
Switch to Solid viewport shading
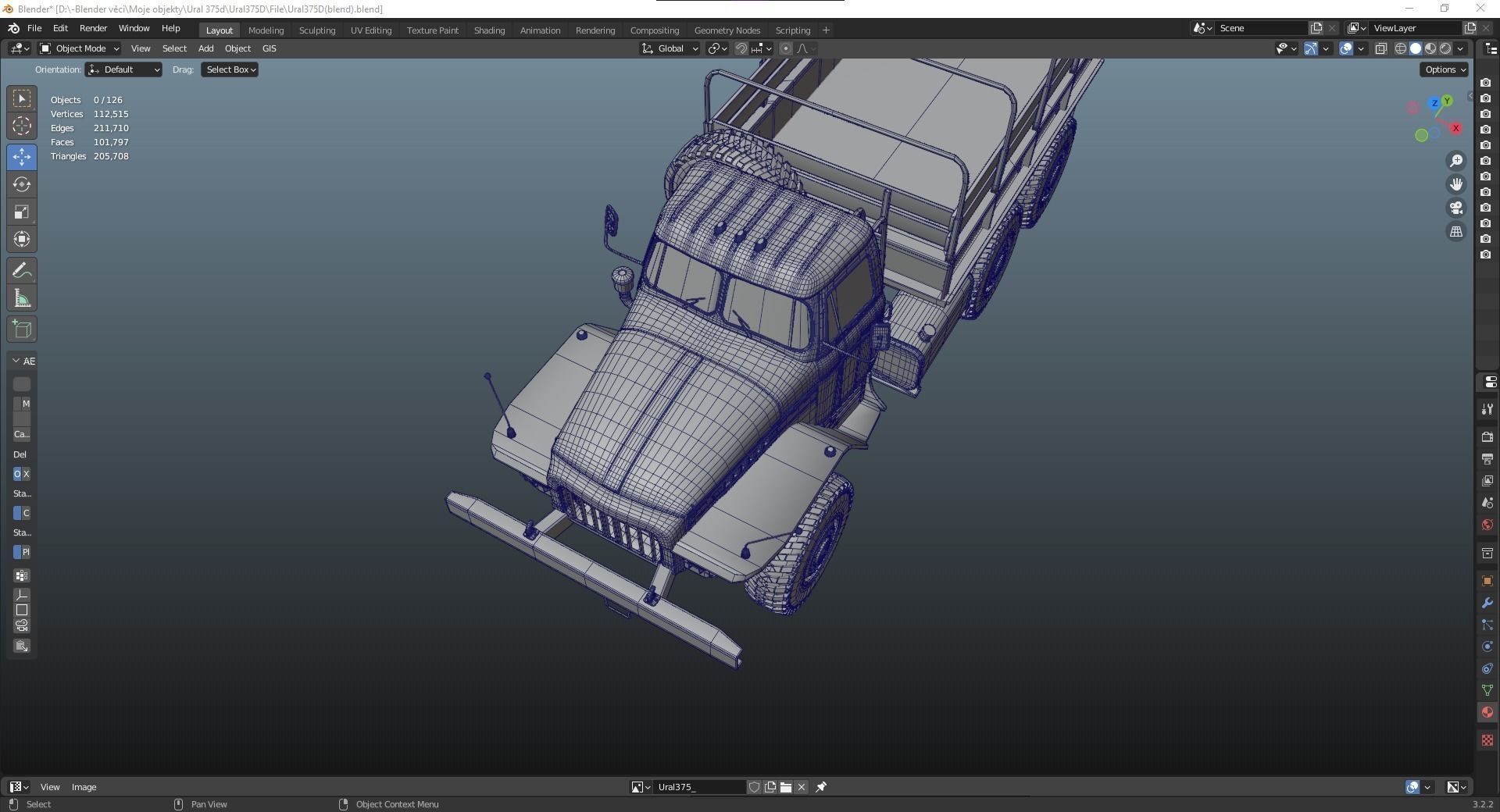pyautogui.click(x=1415, y=48)
